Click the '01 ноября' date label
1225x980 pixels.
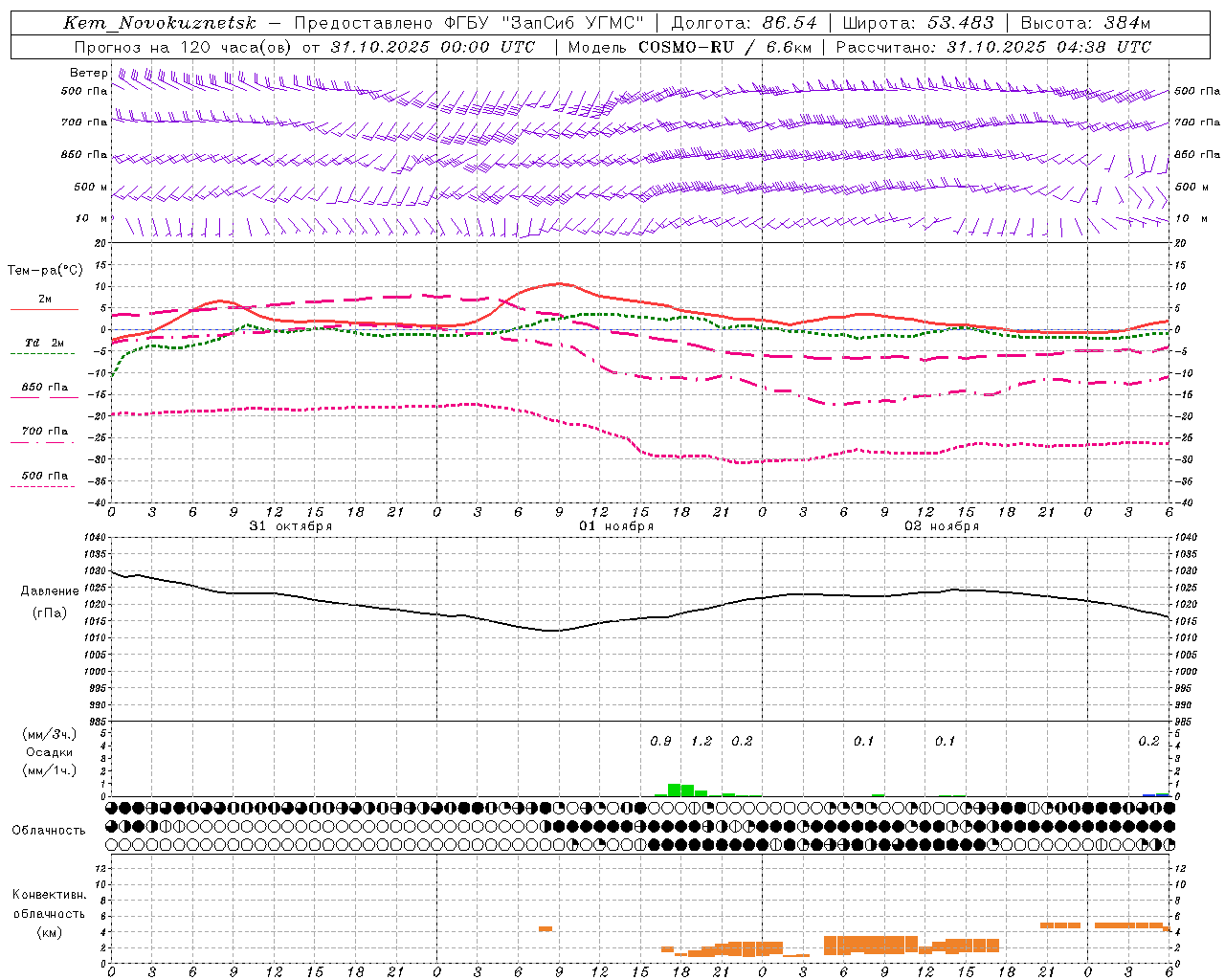coord(616,526)
